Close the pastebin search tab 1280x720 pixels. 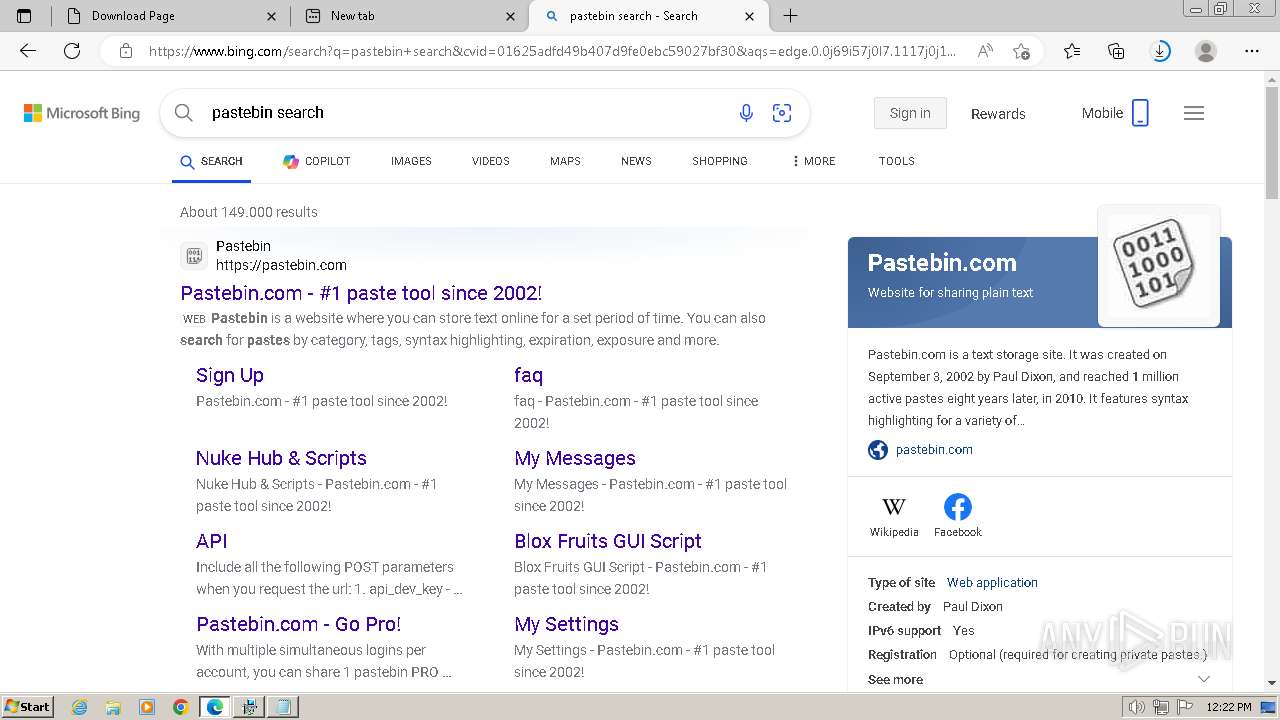[x=749, y=16]
